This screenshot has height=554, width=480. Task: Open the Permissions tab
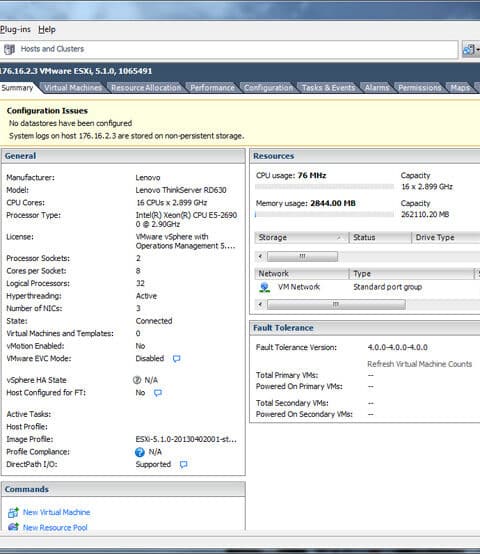[x=420, y=88]
